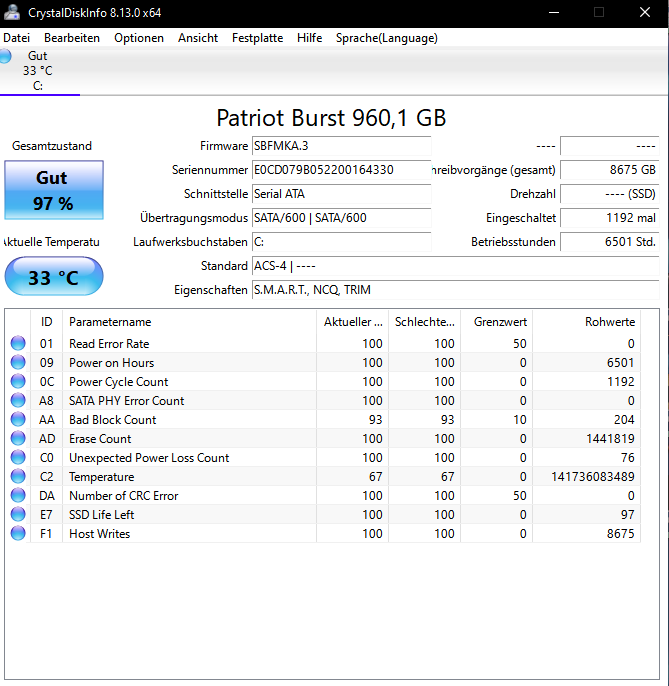Click the Eingeschaltet field 1192 mal
669x686 pixels.
point(609,218)
